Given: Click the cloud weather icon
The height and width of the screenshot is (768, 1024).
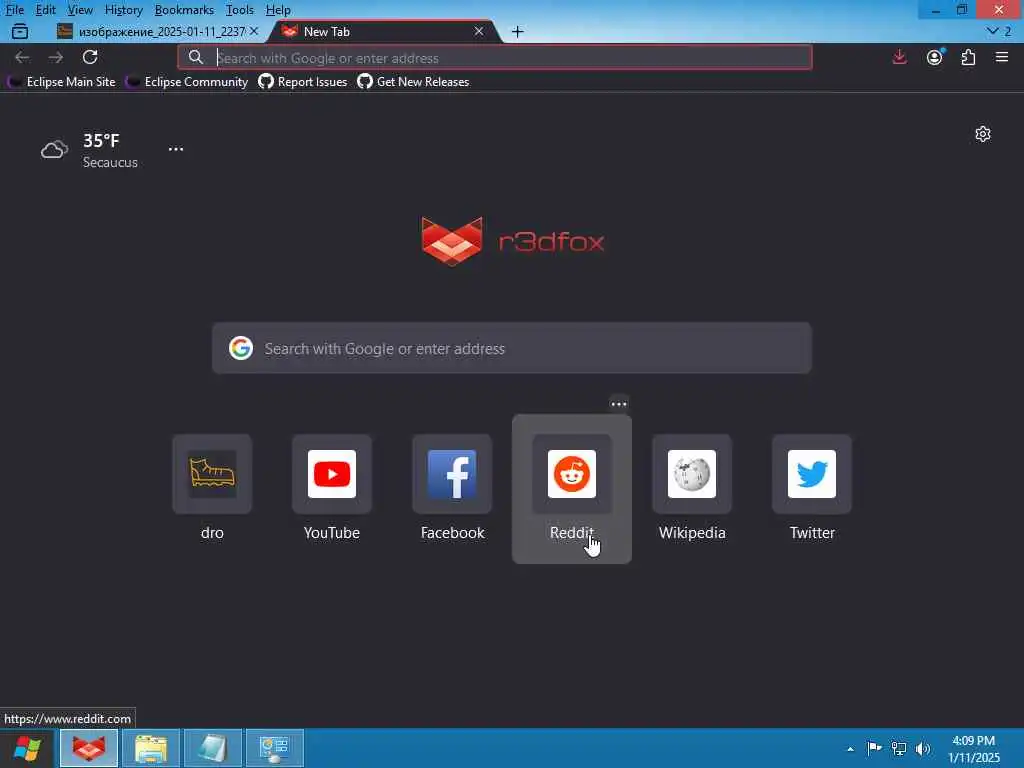Looking at the screenshot, I should 54,150.
